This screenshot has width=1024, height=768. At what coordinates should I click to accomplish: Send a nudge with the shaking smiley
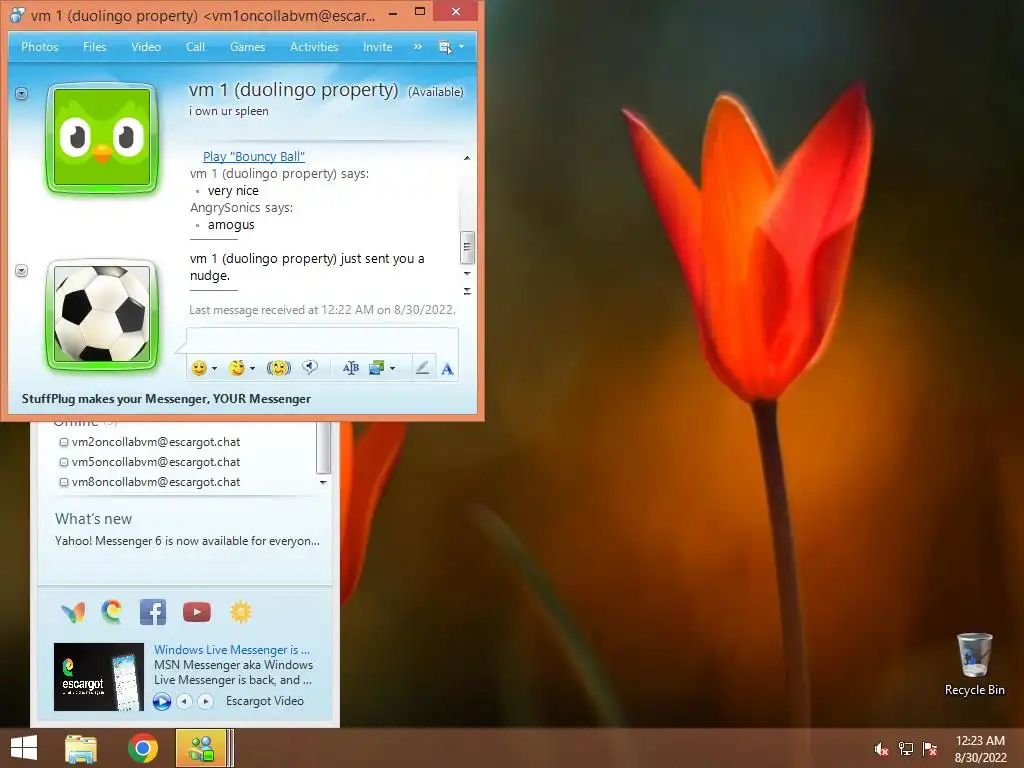[279, 368]
